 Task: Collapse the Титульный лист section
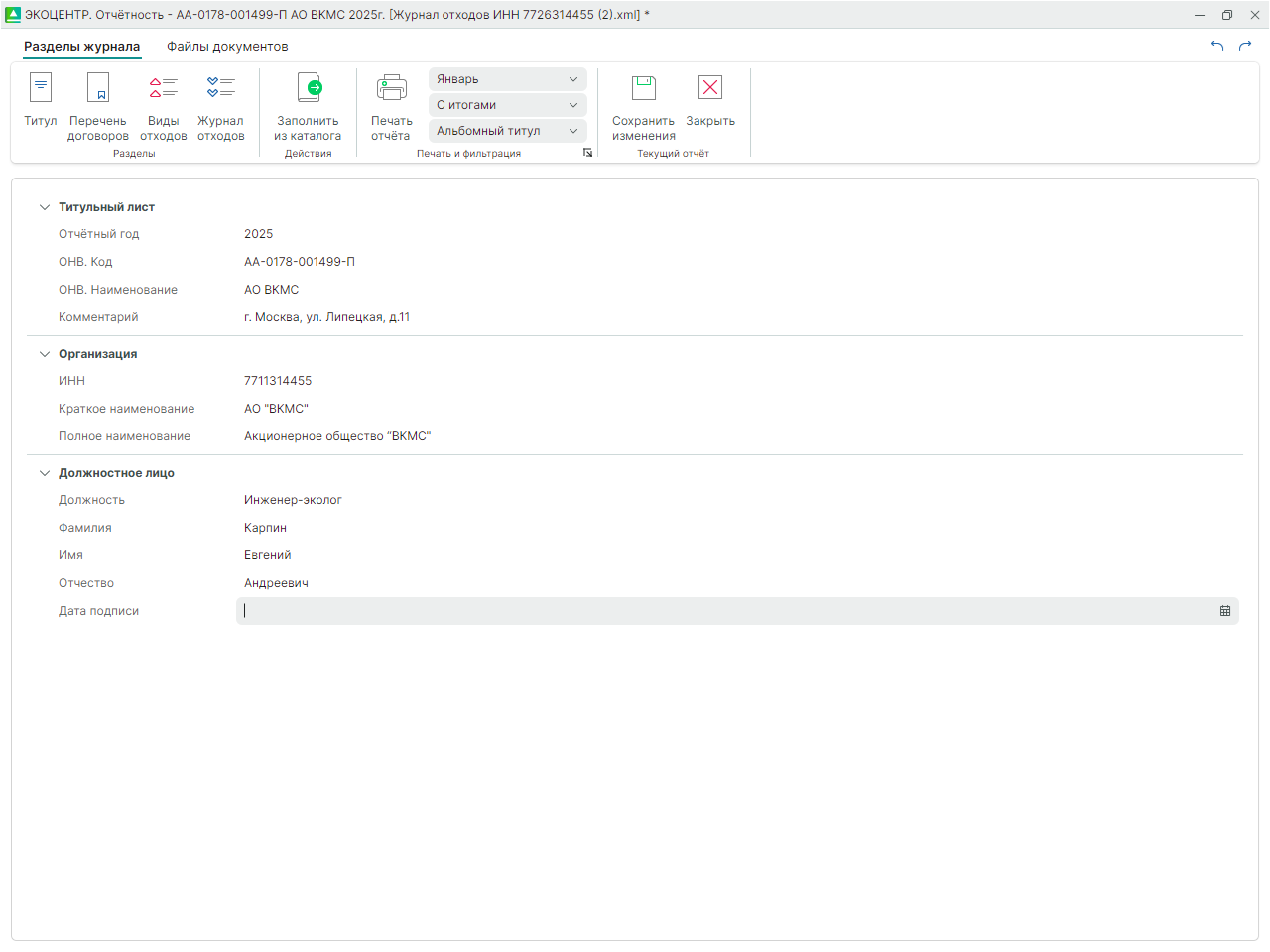pyautogui.click(x=45, y=207)
